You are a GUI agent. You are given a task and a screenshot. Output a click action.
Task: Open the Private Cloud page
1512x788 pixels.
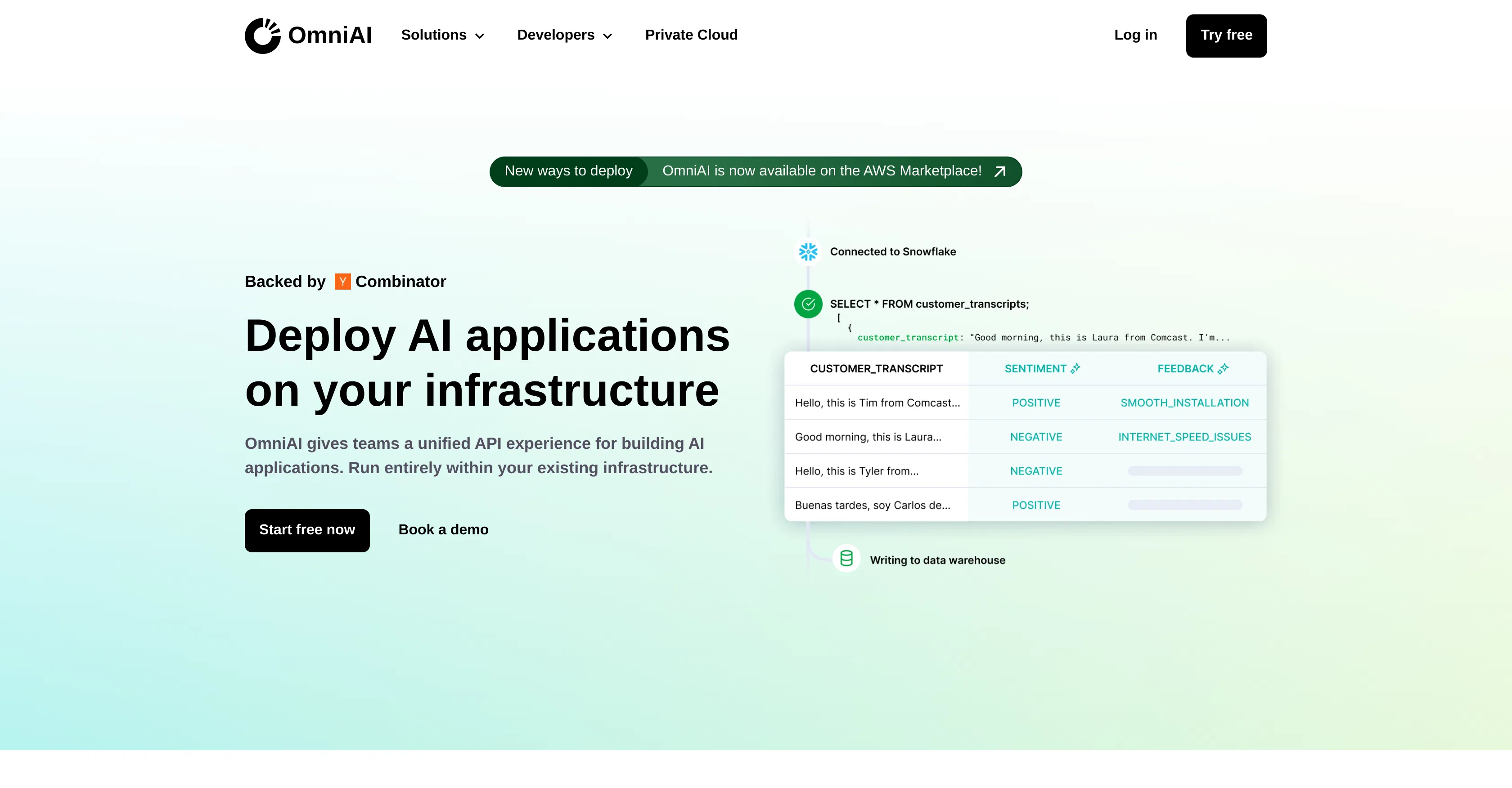691,35
